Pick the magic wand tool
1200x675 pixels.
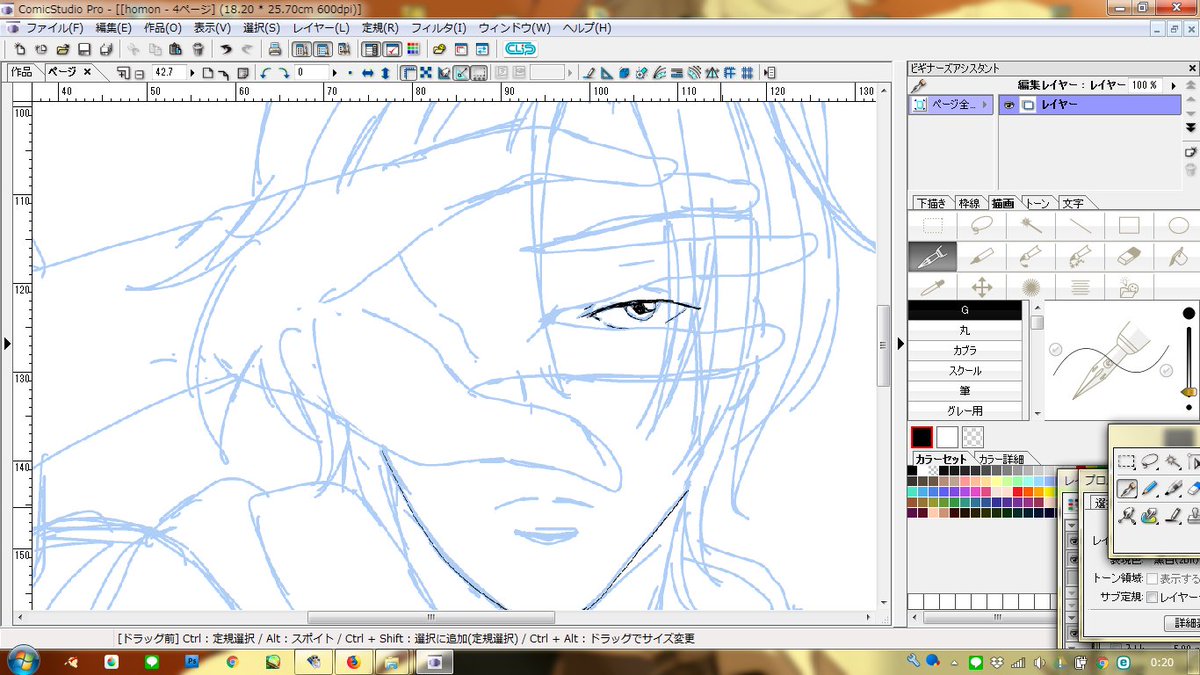[x=1030, y=226]
